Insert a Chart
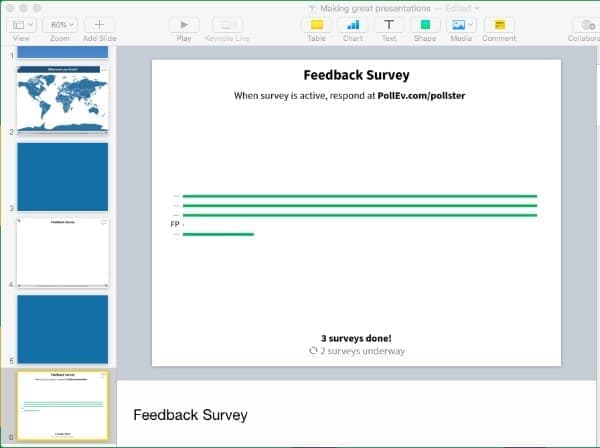 click(x=353, y=24)
